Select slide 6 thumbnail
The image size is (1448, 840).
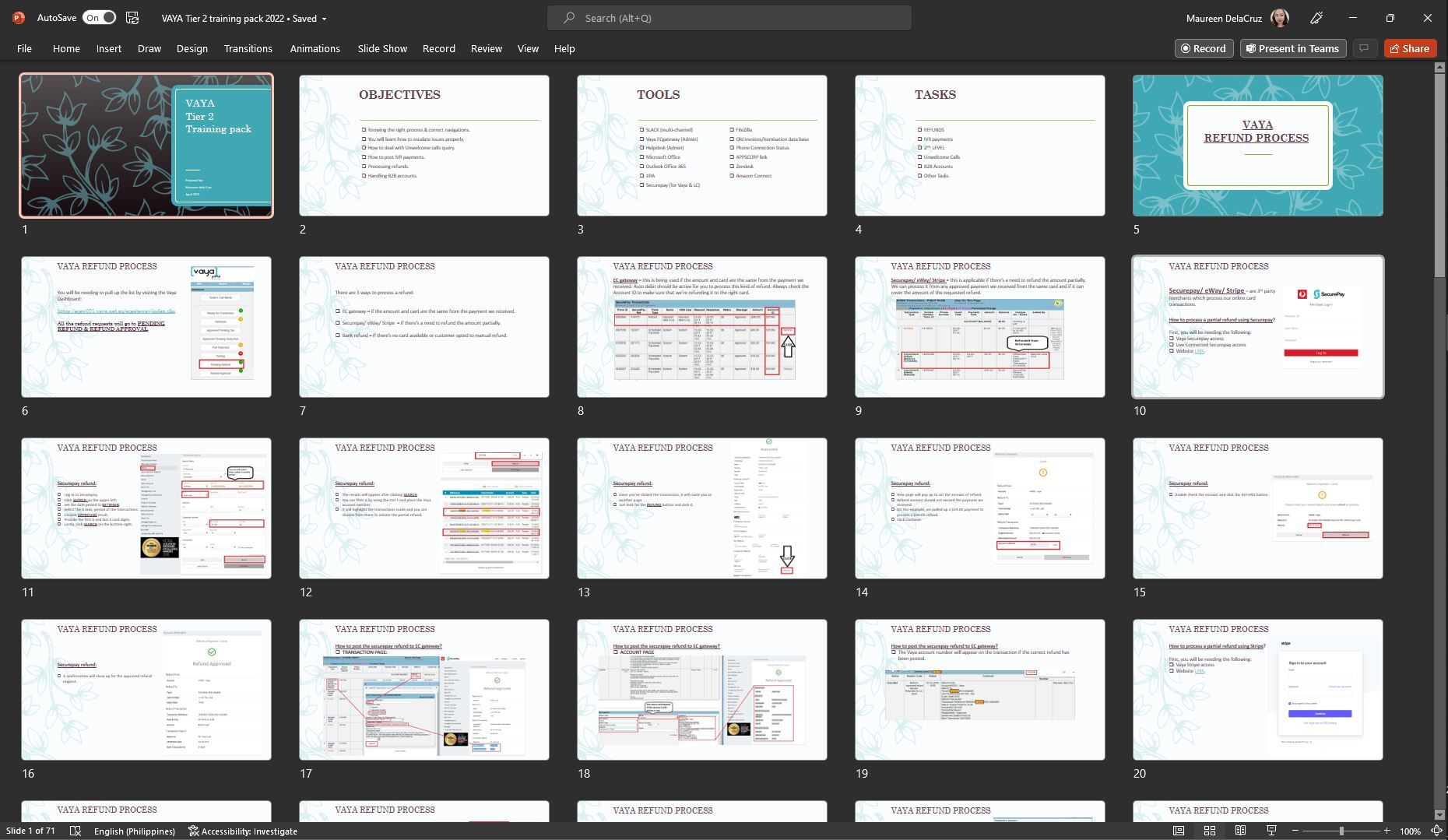click(146, 327)
